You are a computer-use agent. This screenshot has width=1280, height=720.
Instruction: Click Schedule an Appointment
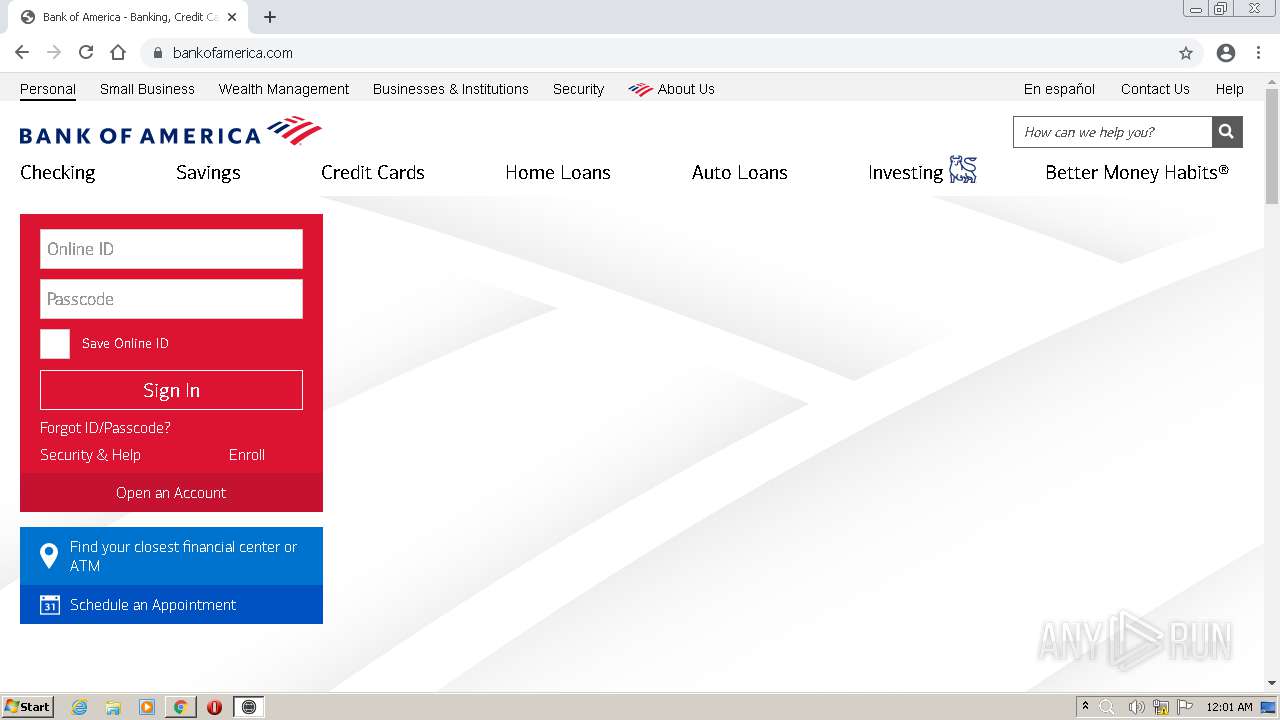point(171,605)
